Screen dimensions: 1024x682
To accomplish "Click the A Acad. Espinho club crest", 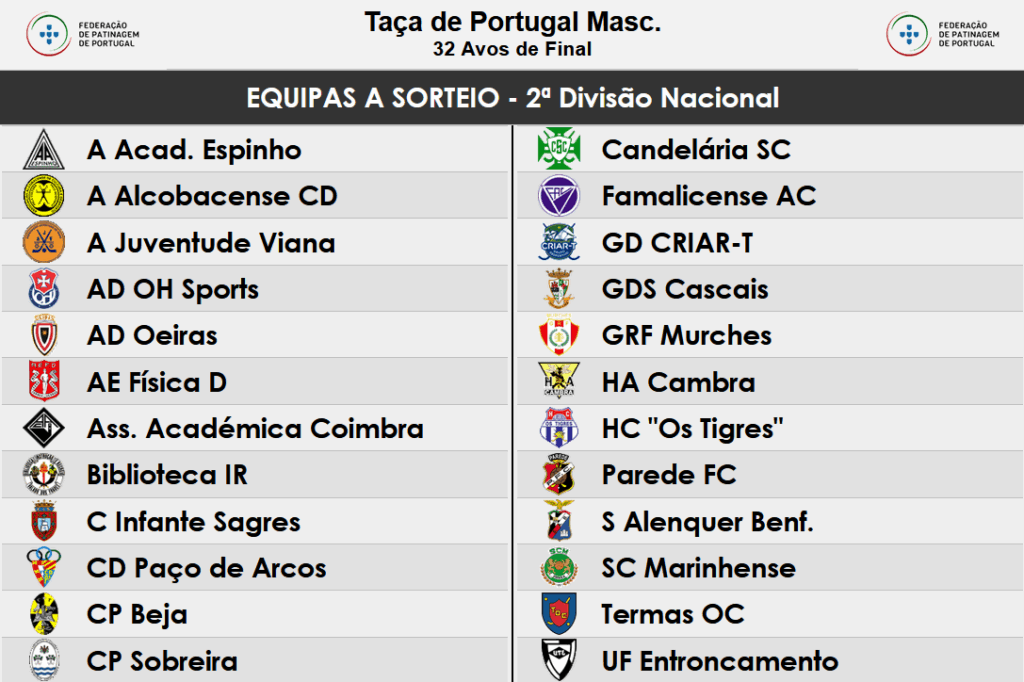I will pyautogui.click(x=44, y=150).
